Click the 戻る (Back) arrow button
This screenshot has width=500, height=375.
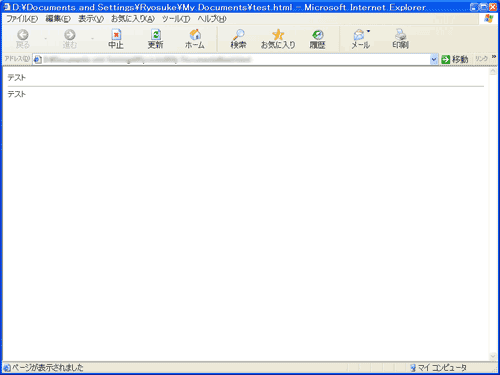point(23,39)
